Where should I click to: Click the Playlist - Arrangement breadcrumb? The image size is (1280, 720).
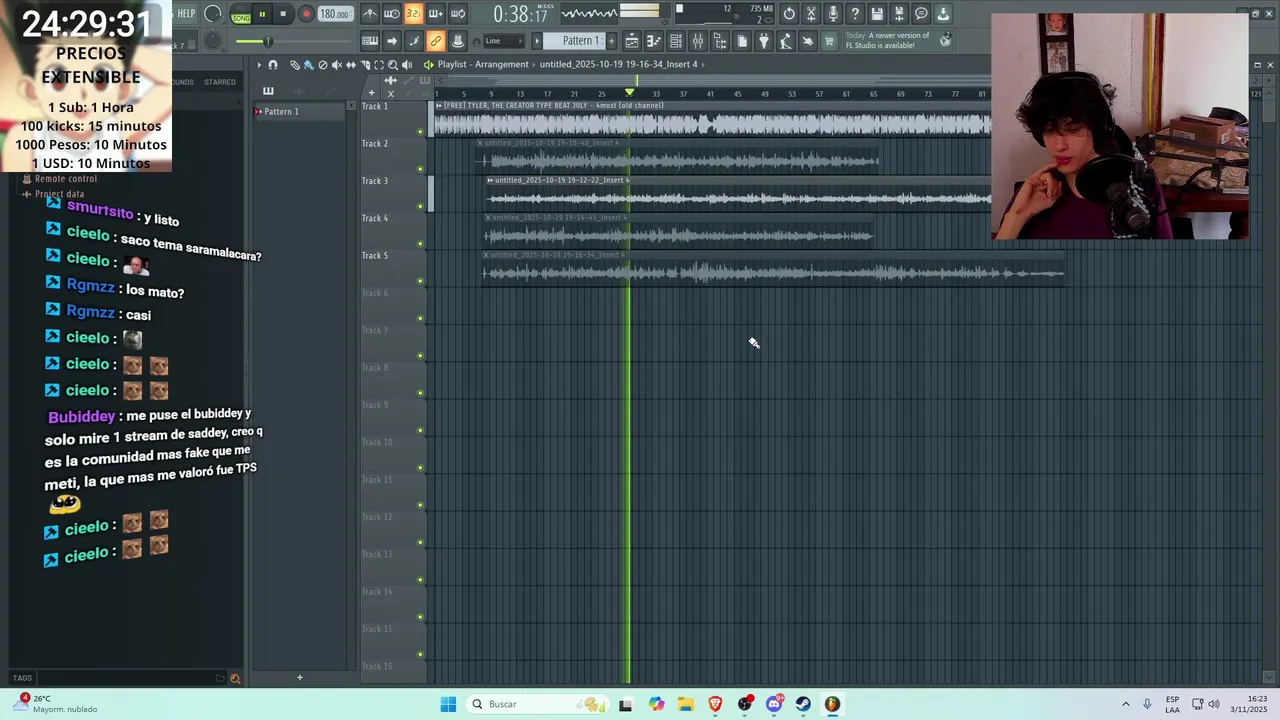tap(483, 65)
